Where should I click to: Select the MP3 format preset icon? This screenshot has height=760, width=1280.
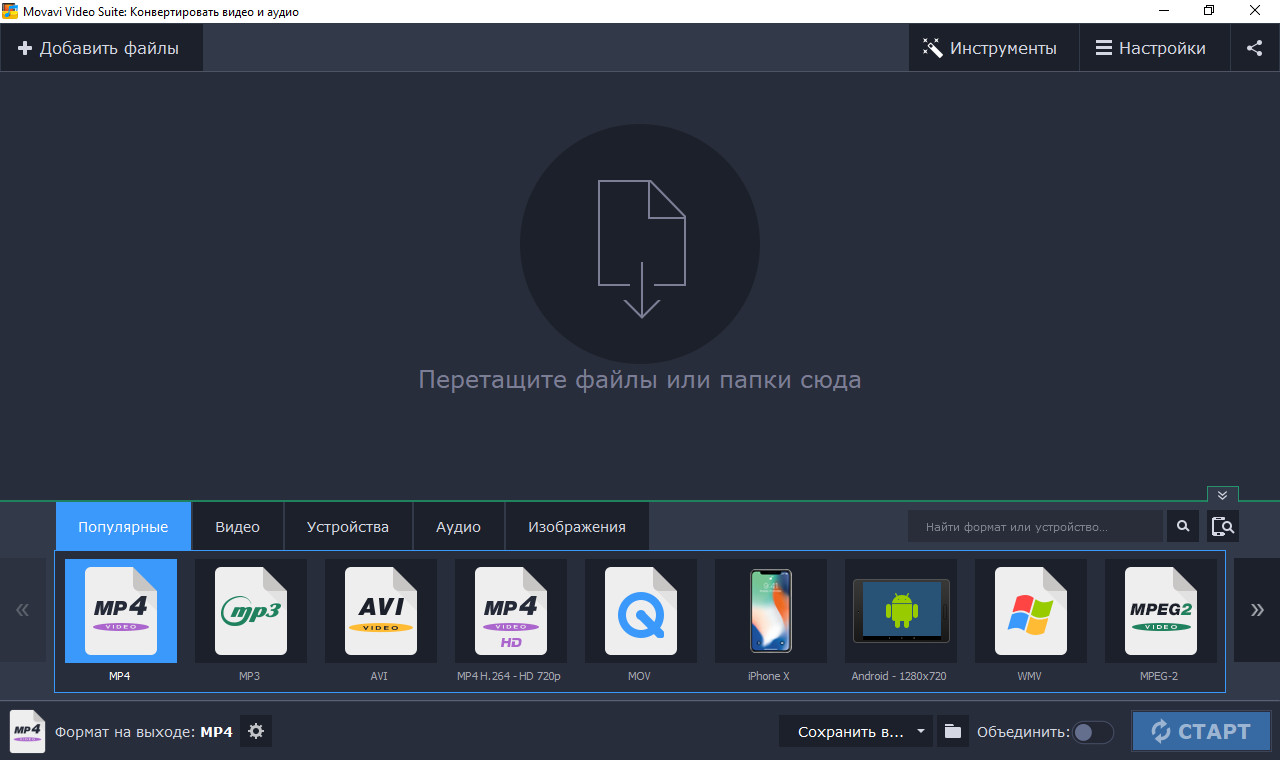[x=251, y=611]
